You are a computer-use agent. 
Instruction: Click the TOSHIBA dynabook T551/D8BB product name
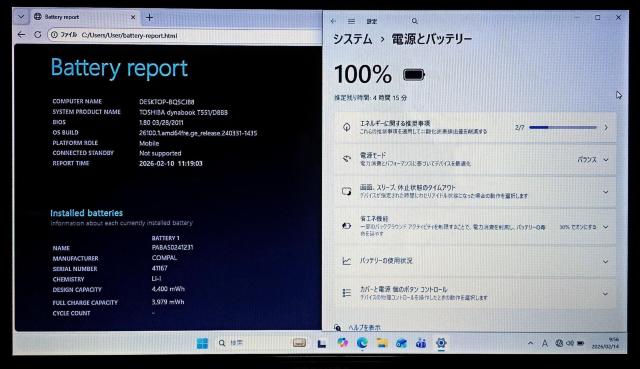[x=183, y=112]
